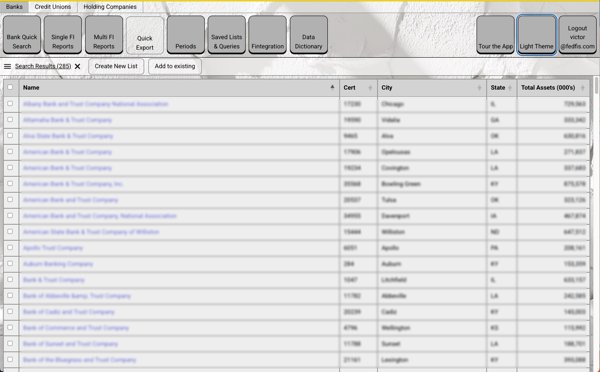The width and height of the screenshot is (600, 372).
Task: Open Alva State Bank & Trust Company link
Action: click(68, 136)
